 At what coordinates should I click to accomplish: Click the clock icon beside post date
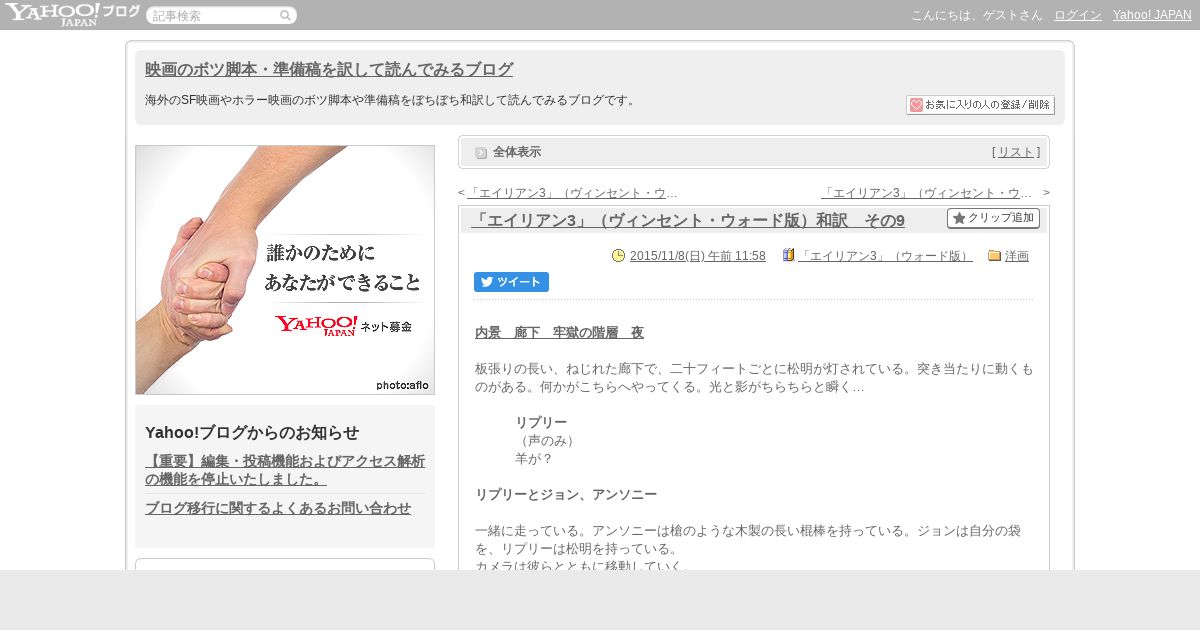[x=618, y=255]
